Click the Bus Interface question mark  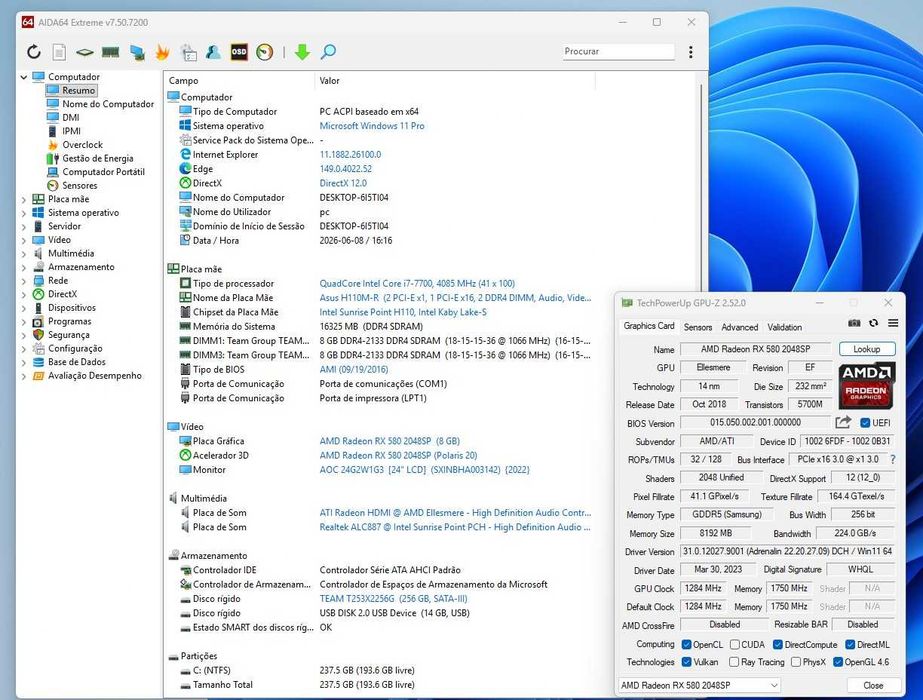893,459
